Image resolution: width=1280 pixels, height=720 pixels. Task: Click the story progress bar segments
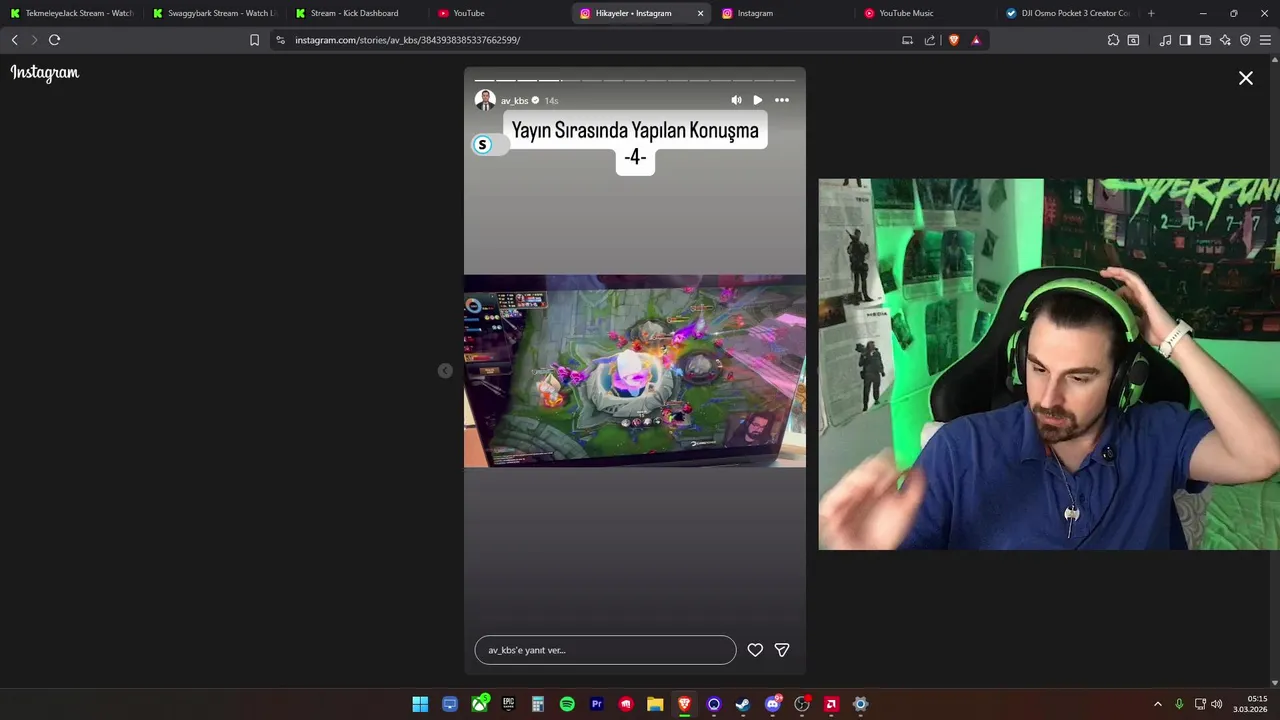click(635, 80)
